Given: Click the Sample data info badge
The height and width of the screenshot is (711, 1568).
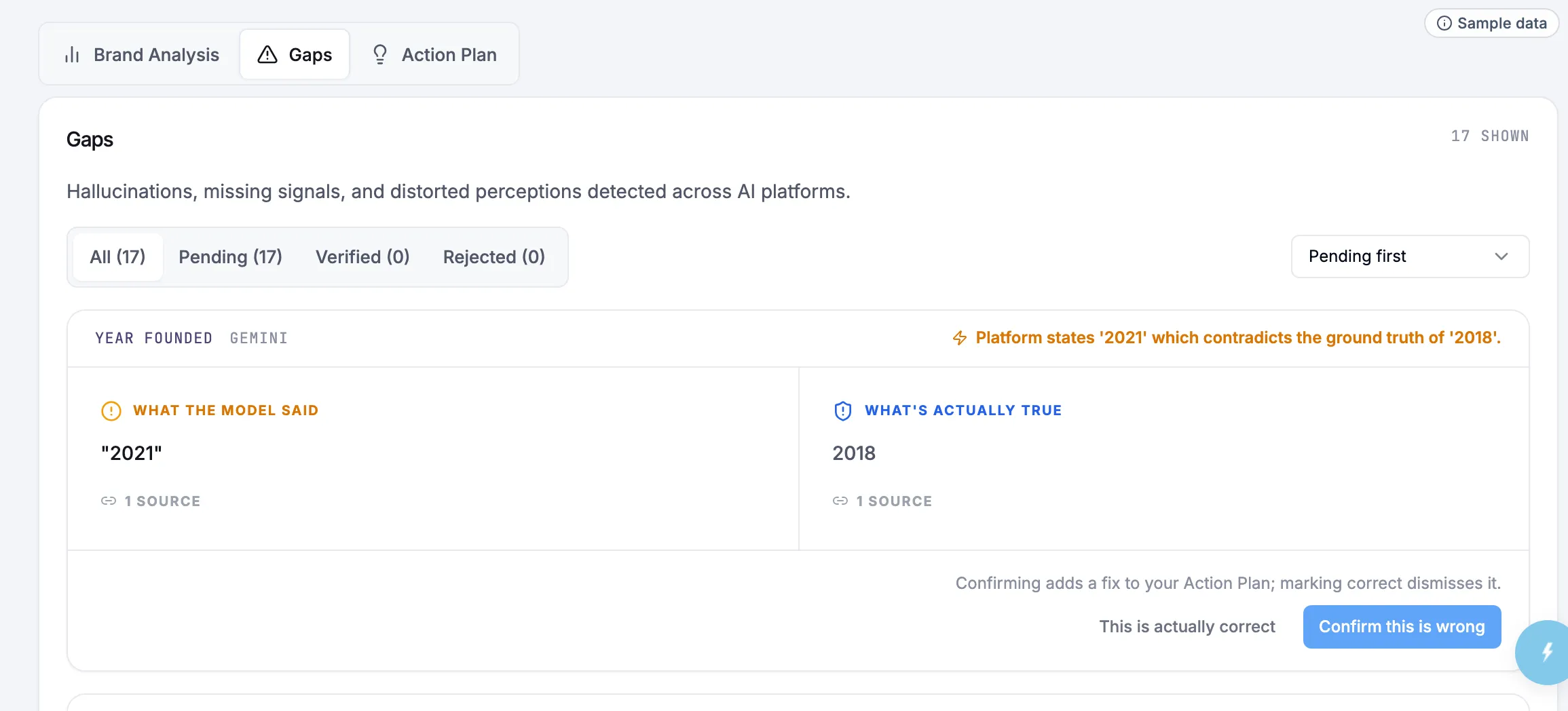Looking at the screenshot, I should (1491, 23).
